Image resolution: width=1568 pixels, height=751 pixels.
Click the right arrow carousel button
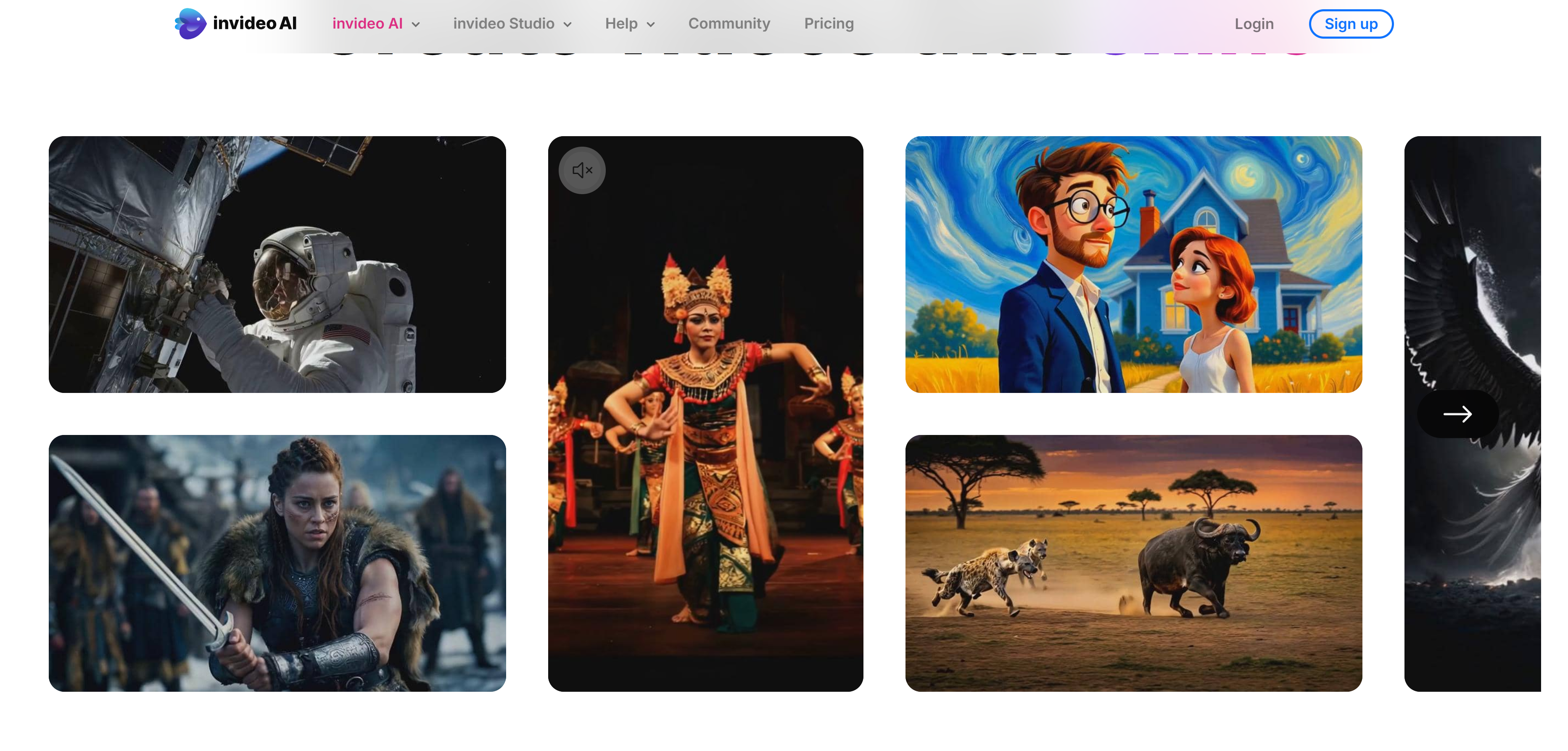point(1457,414)
